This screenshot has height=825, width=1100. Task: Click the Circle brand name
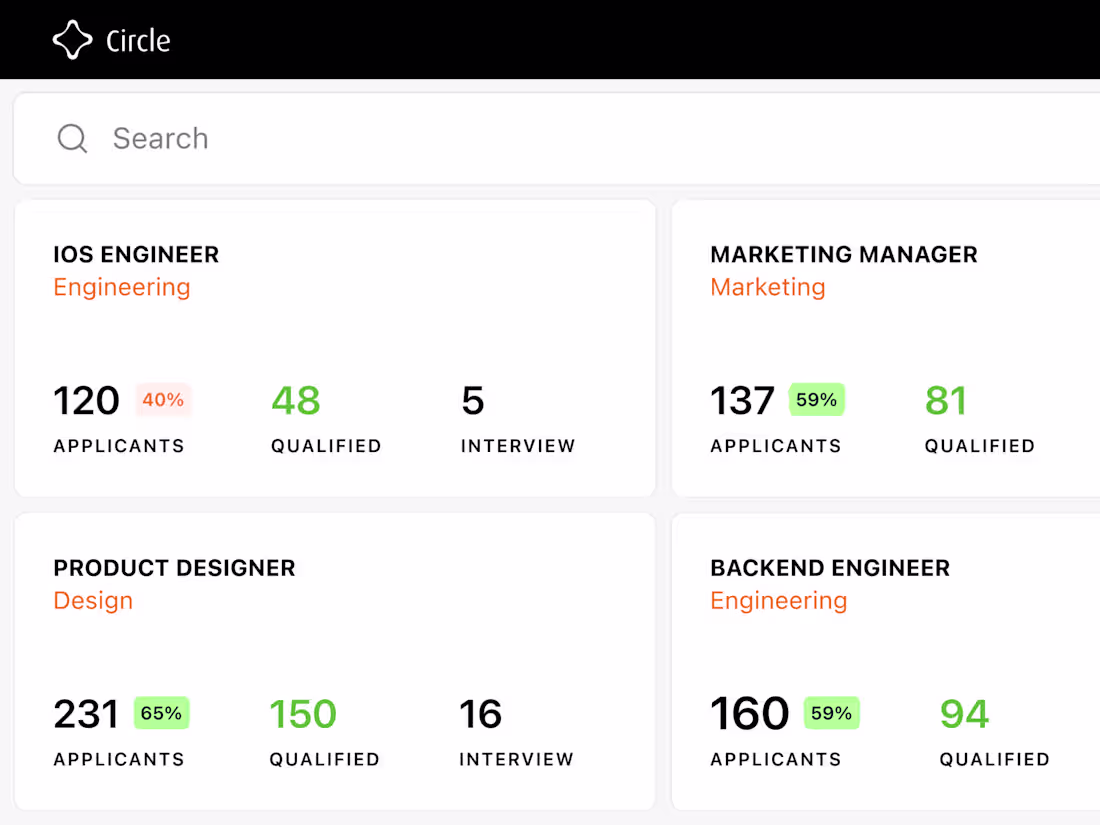click(138, 41)
